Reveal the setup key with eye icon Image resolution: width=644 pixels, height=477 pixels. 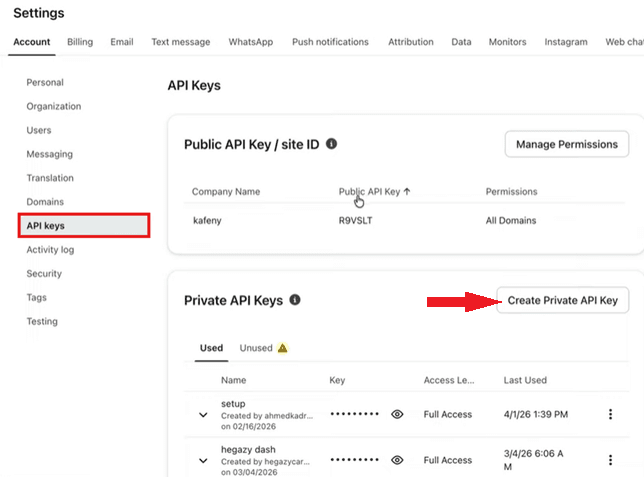click(x=397, y=414)
